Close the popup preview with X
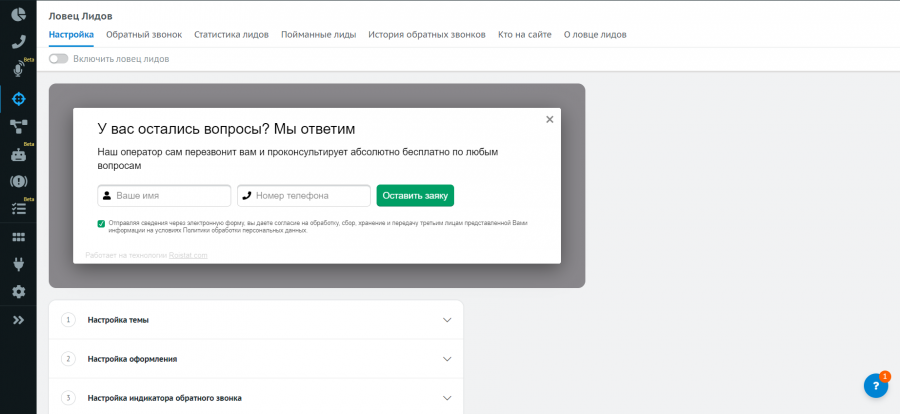Image resolution: width=900 pixels, height=414 pixels. tap(549, 119)
